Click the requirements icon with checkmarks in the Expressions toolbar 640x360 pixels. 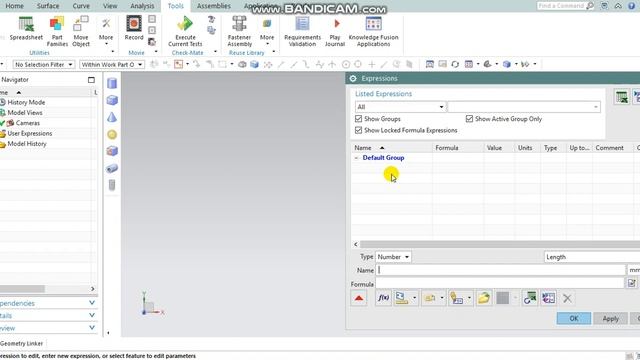(548, 298)
